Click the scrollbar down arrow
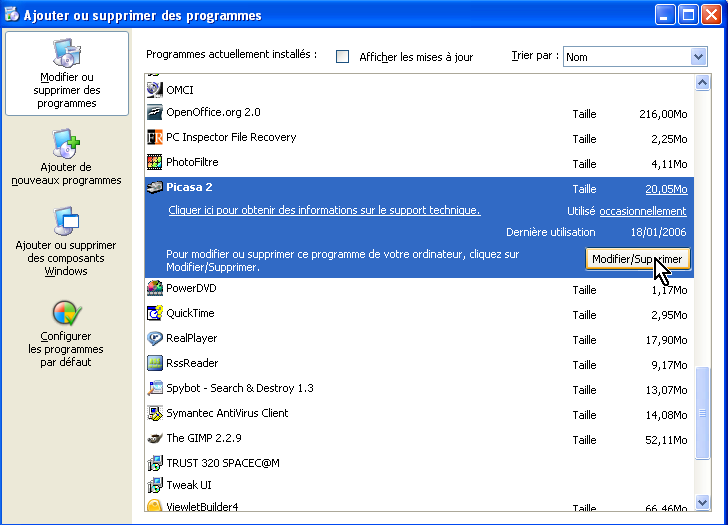The width and height of the screenshot is (728, 525). point(702,502)
